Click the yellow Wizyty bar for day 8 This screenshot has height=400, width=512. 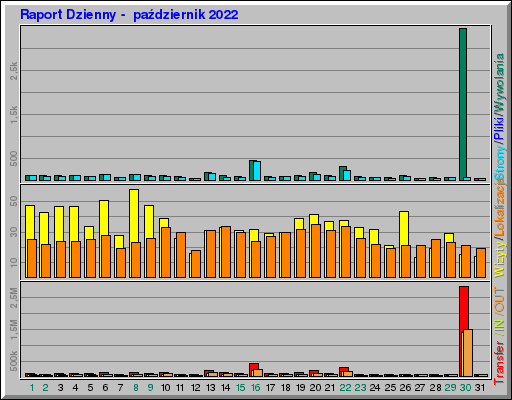coord(134,216)
